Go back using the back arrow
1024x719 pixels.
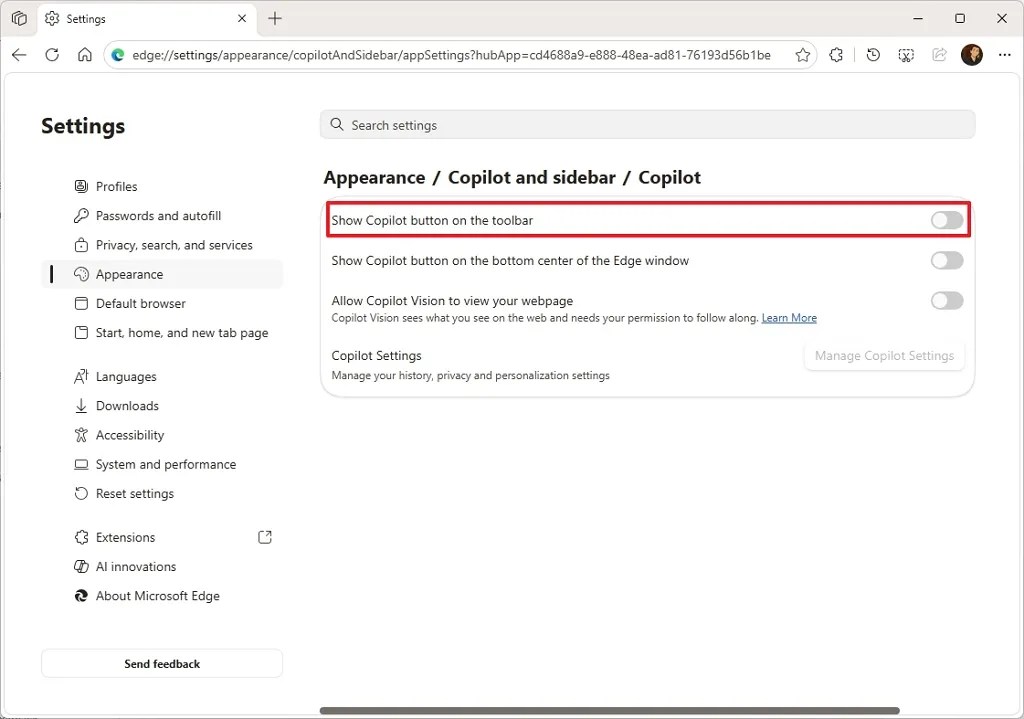[x=19, y=55]
